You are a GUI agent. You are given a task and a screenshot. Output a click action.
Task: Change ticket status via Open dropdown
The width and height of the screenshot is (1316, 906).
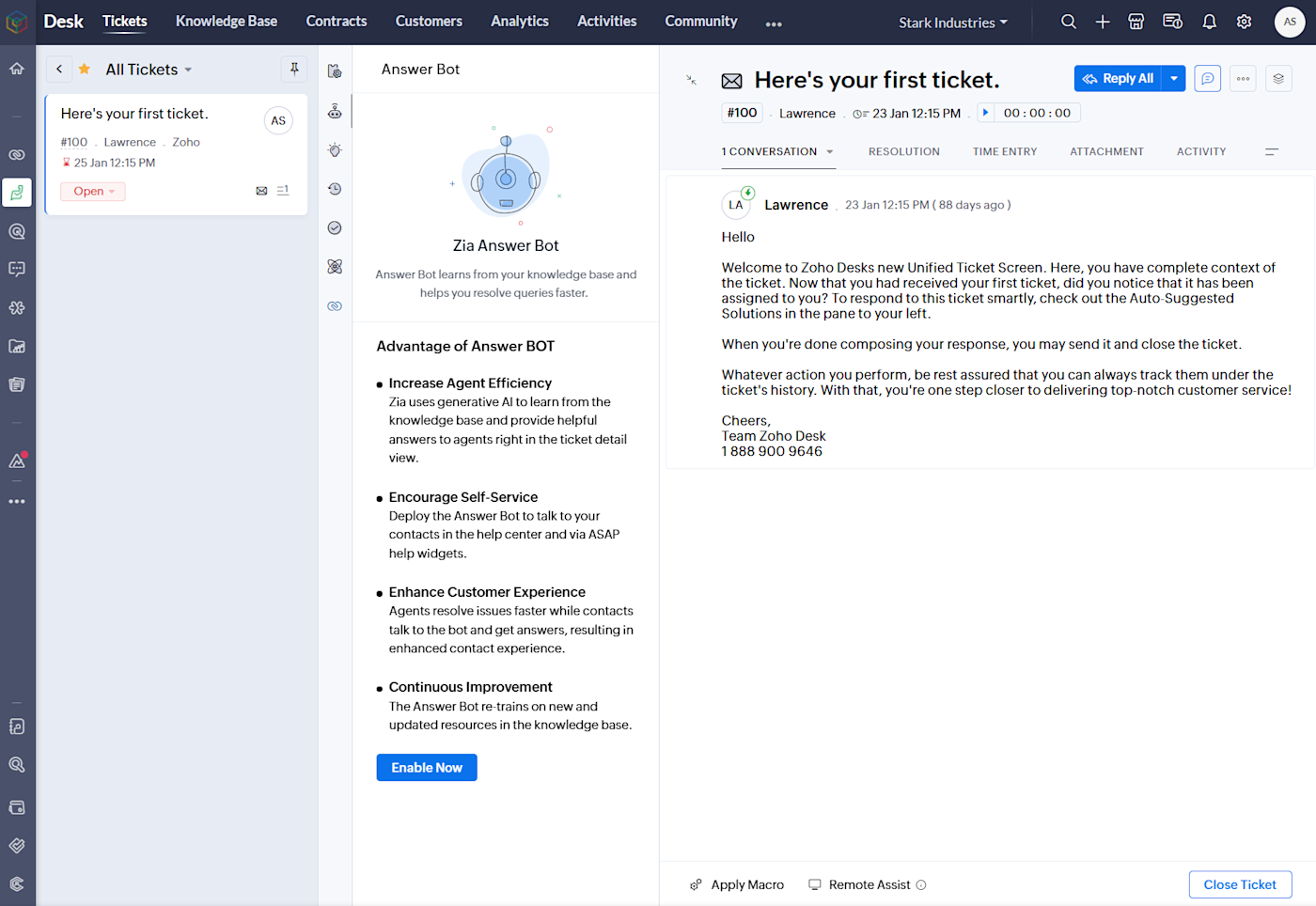pos(93,192)
